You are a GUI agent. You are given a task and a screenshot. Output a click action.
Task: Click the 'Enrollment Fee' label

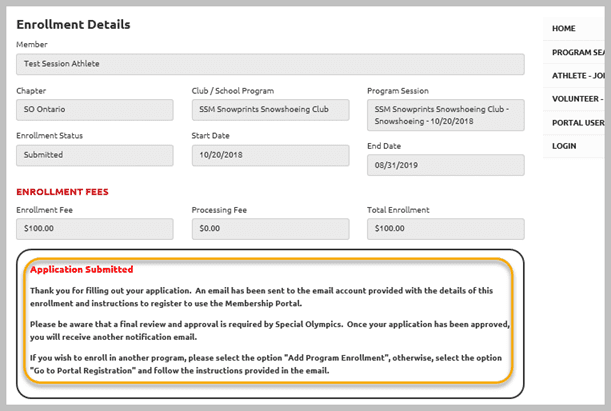click(44, 210)
